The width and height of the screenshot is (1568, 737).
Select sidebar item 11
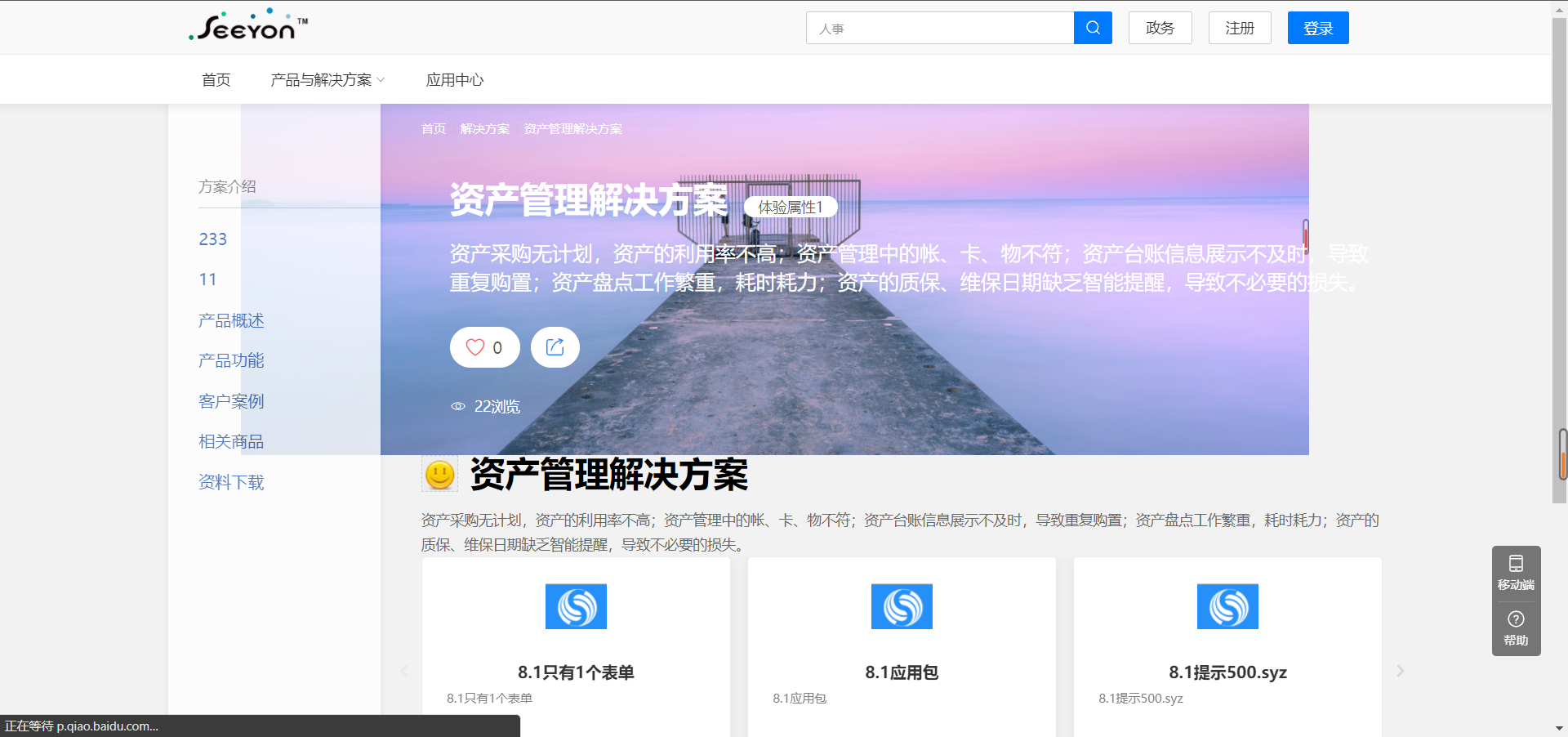207,279
